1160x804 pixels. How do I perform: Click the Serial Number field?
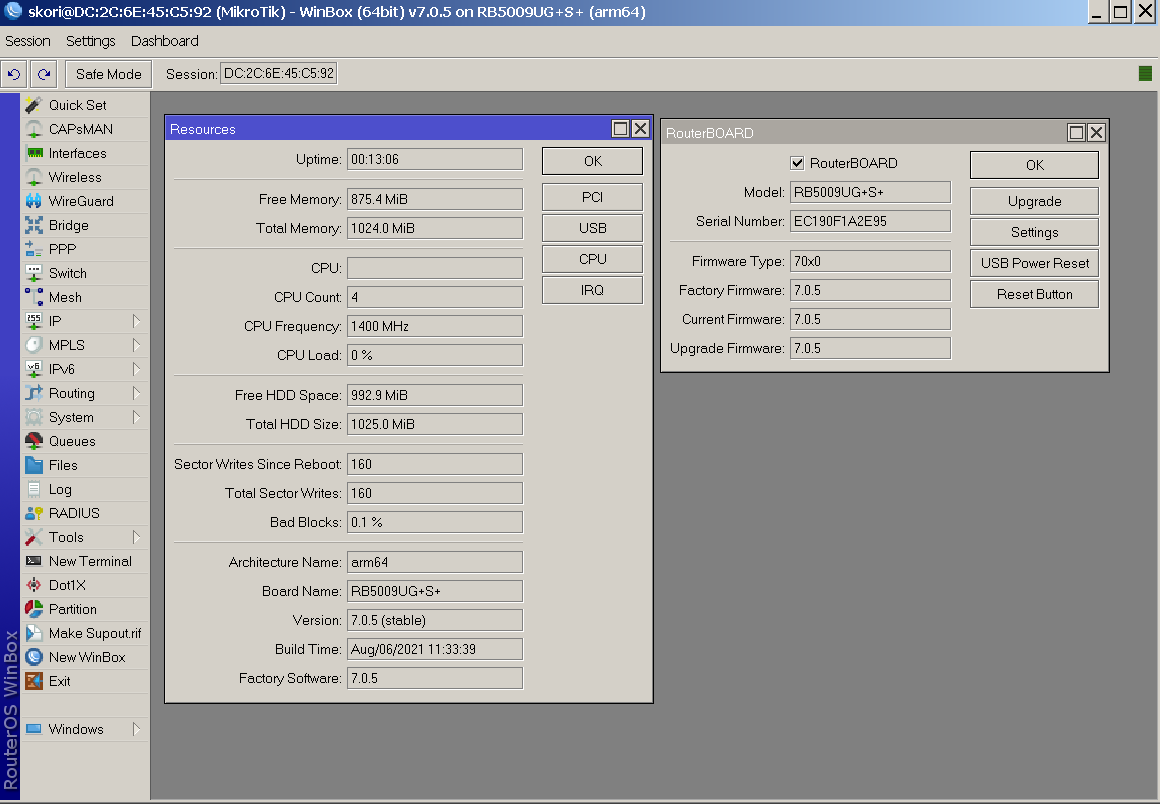click(x=870, y=221)
